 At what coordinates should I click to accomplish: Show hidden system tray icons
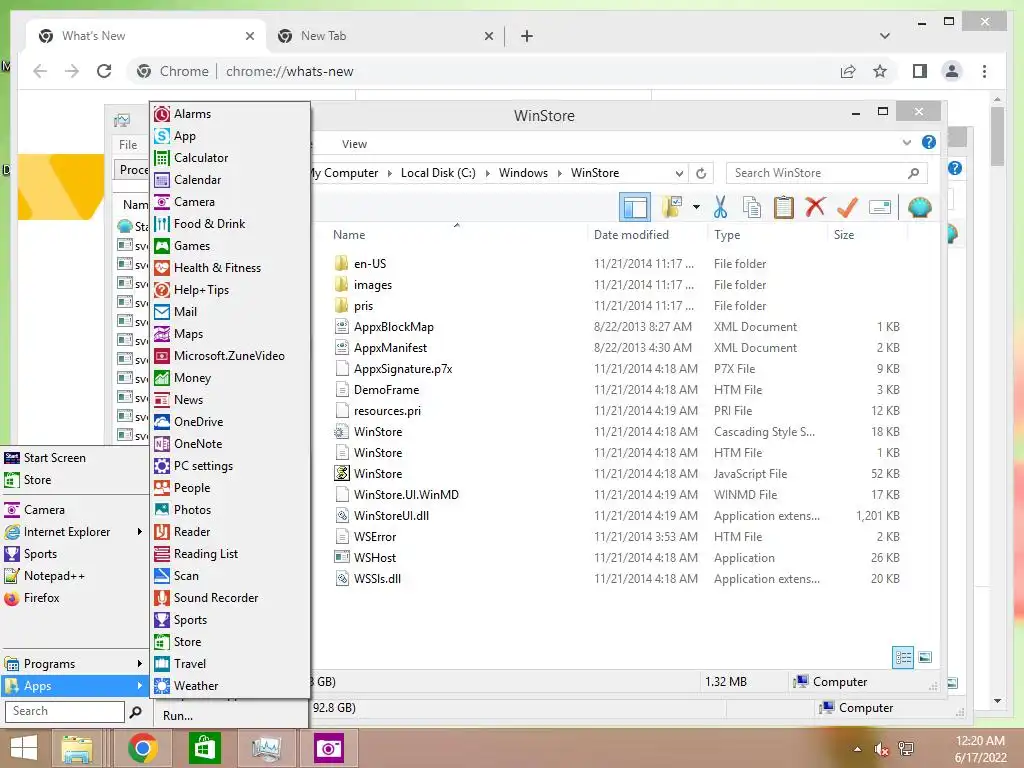(x=857, y=749)
